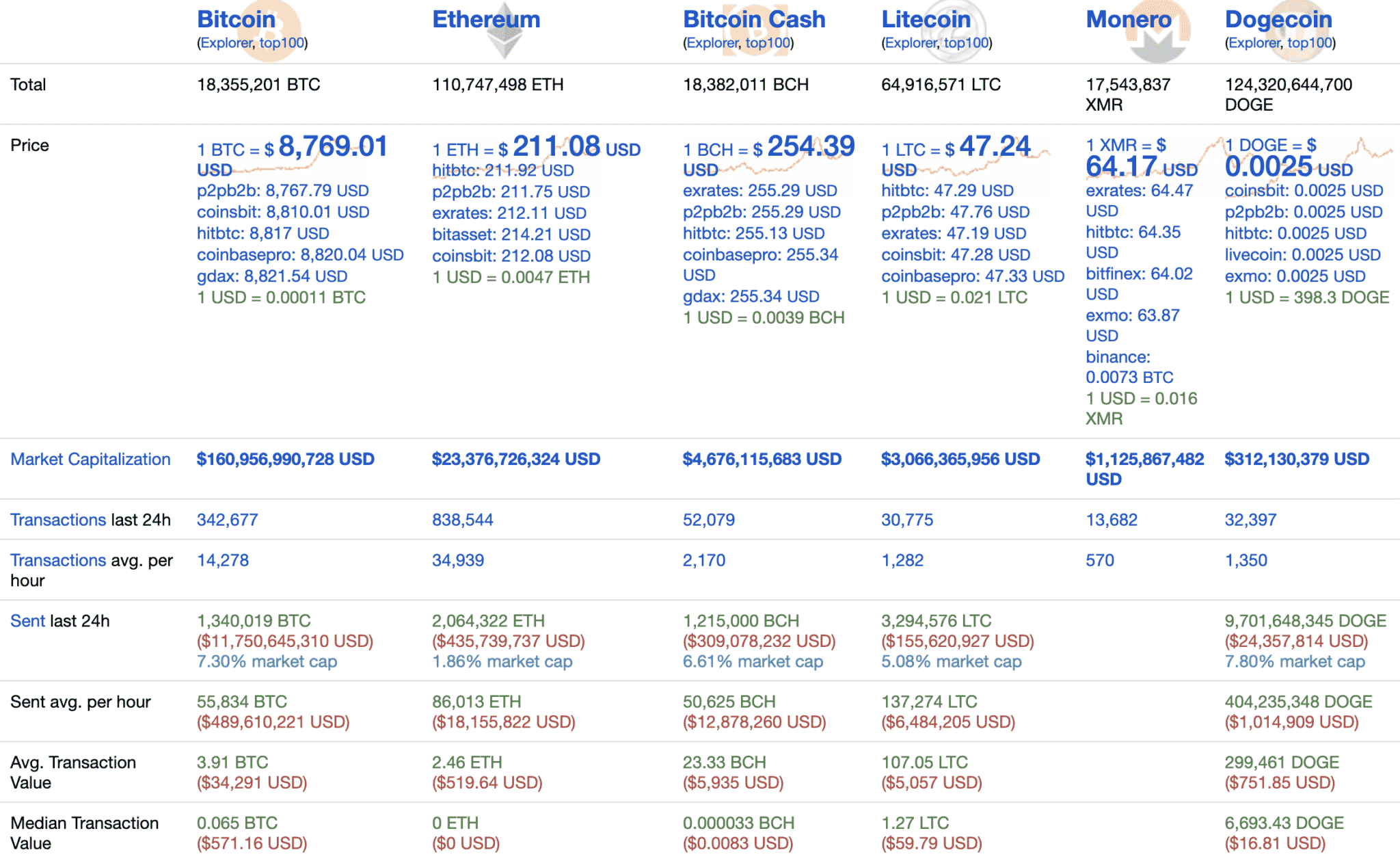Click Bitcoin hourly transactions 14,278
This screenshot has height=861, width=1400.
tap(223, 561)
